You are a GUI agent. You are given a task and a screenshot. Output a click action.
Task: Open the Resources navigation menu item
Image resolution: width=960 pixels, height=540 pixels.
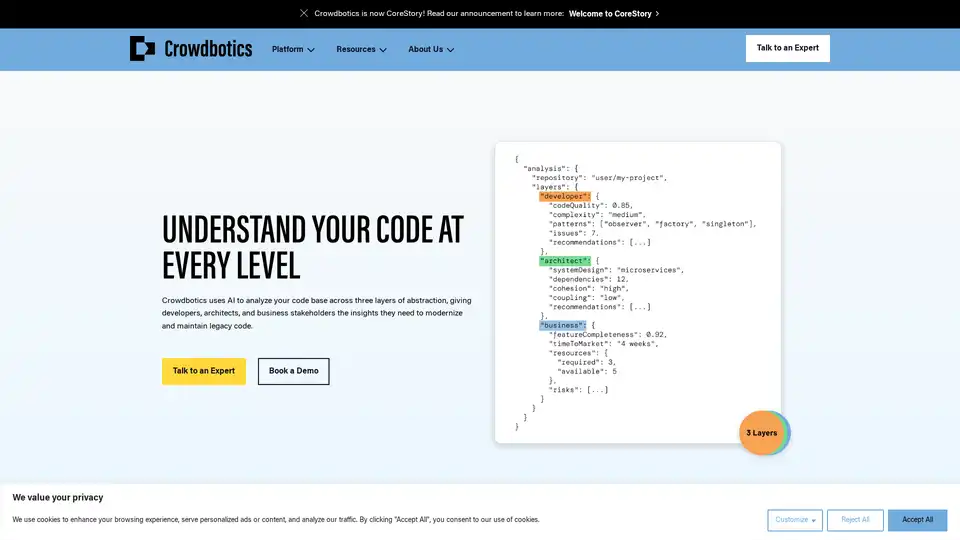[x=356, y=49]
